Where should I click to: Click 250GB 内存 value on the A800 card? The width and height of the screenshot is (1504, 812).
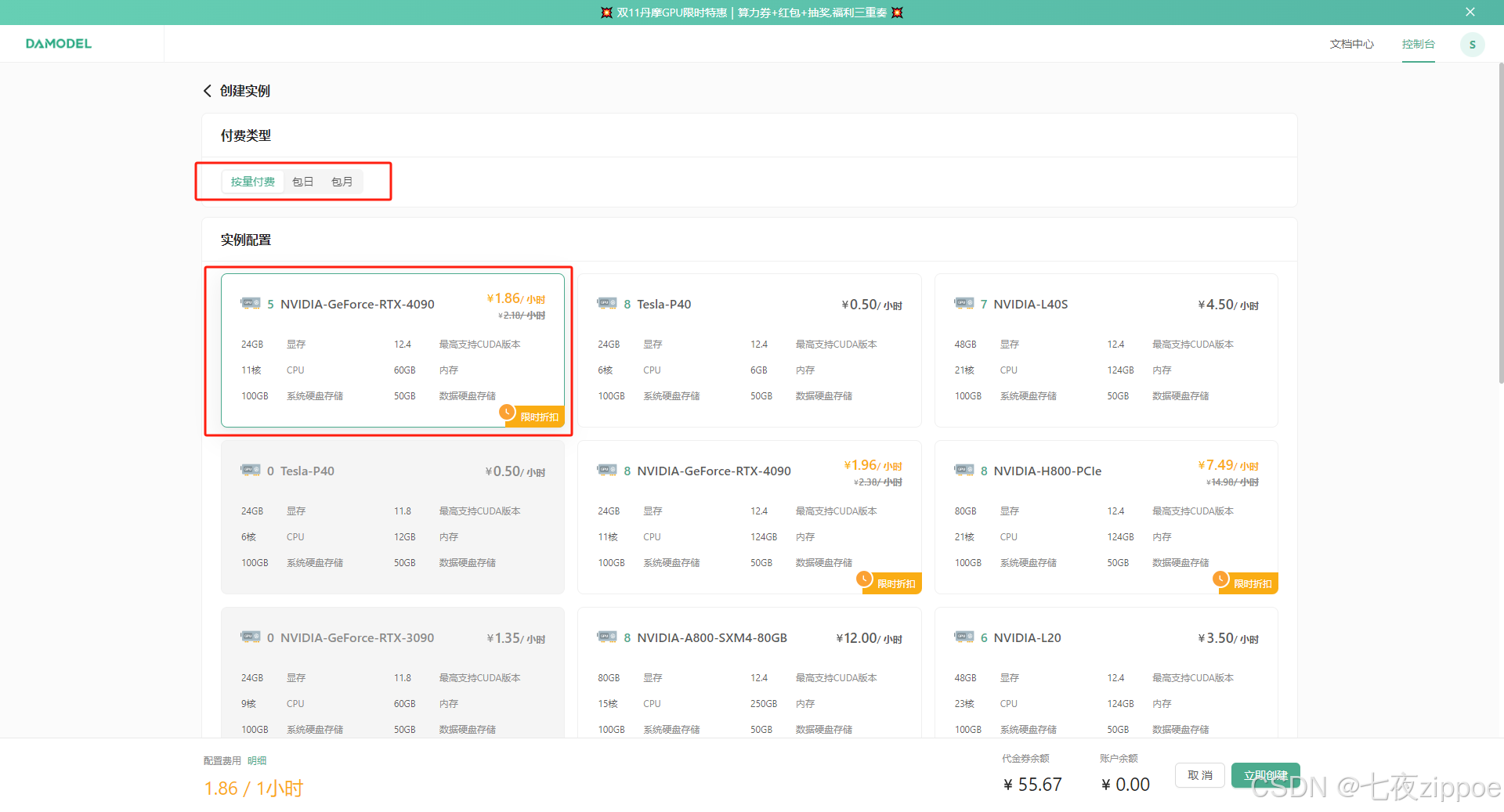(x=764, y=703)
